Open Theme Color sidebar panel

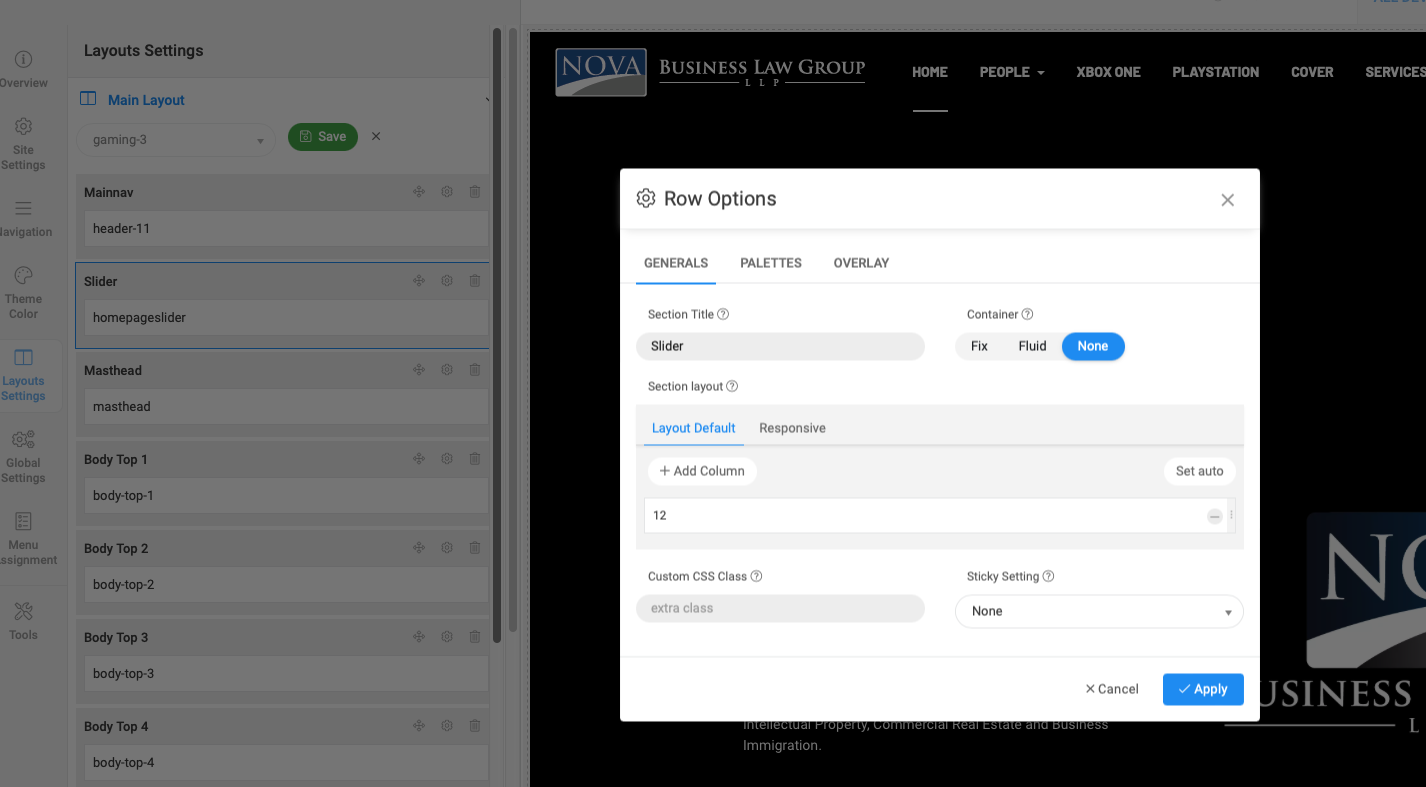pyautogui.click(x=24, y=291)
